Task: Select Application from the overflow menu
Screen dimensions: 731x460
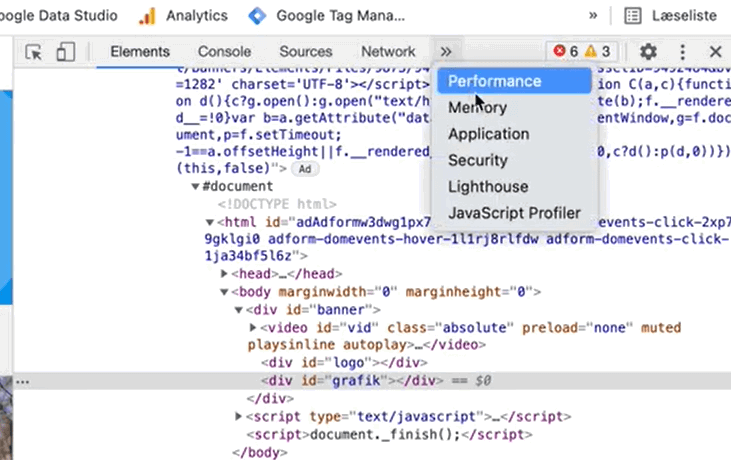Action: coord(514,134)
